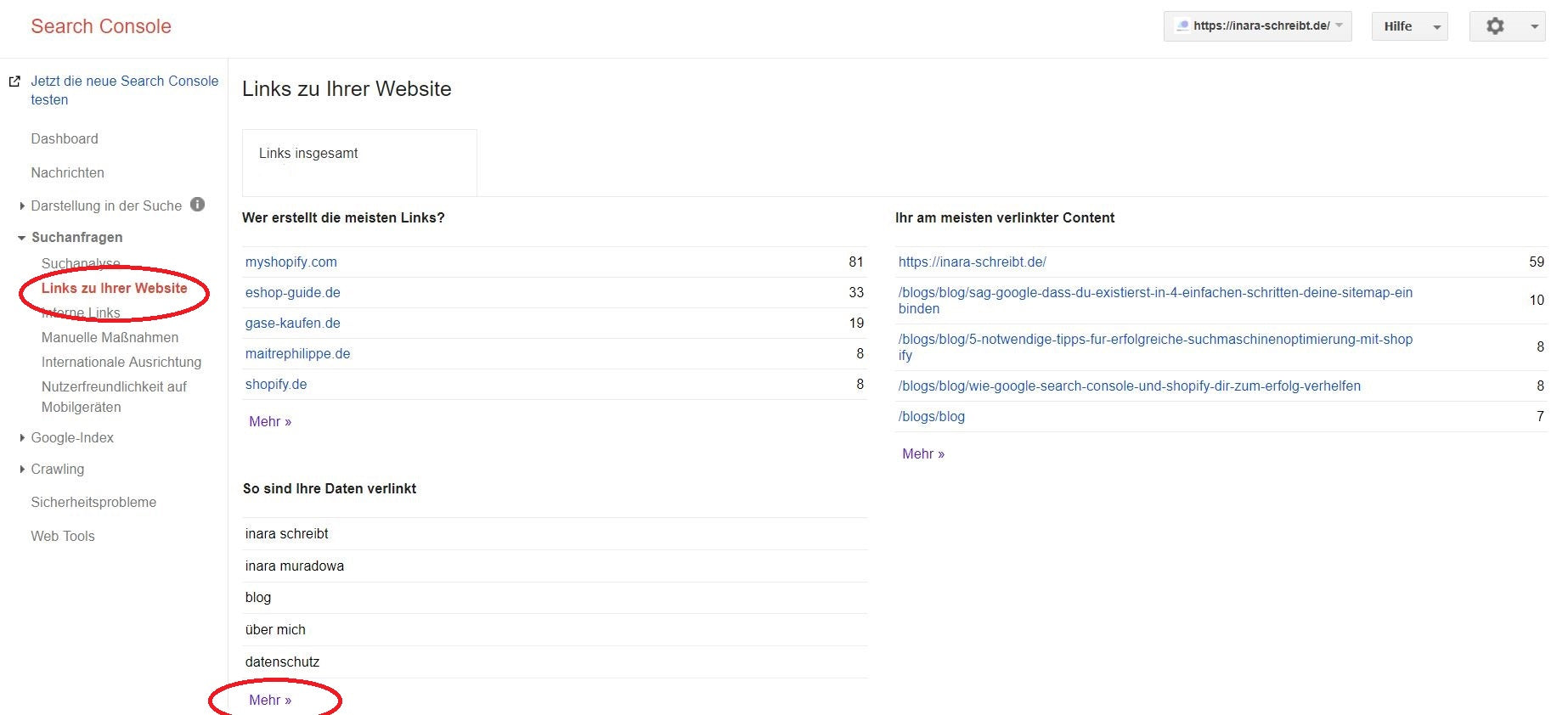This screenshot has height=715, width=1568.
Task: Click the heading Ihr am meisten verlinkter Content
Action: coord(1005,218)
